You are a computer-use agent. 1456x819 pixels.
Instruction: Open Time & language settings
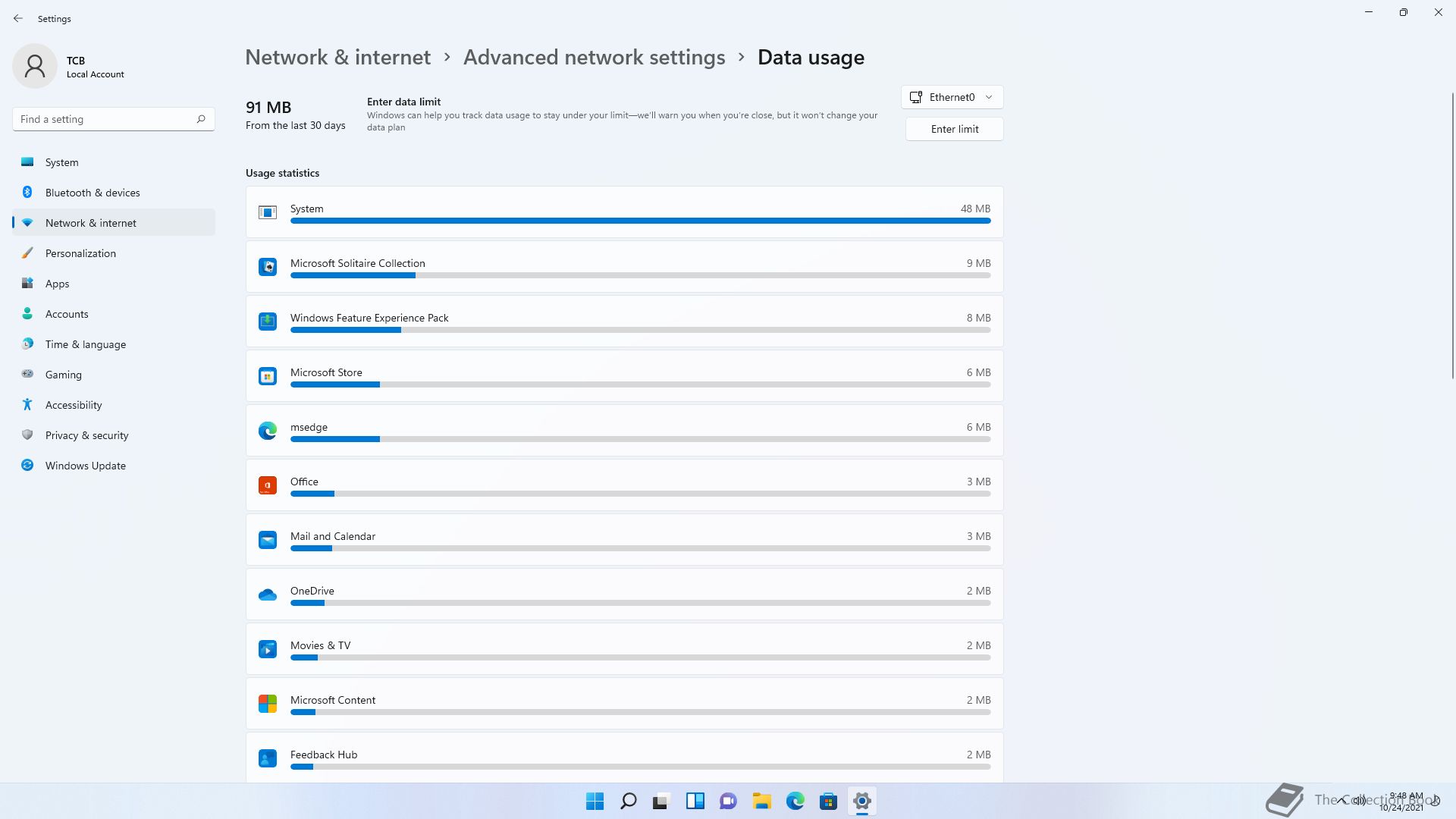(x=114, y=344)
